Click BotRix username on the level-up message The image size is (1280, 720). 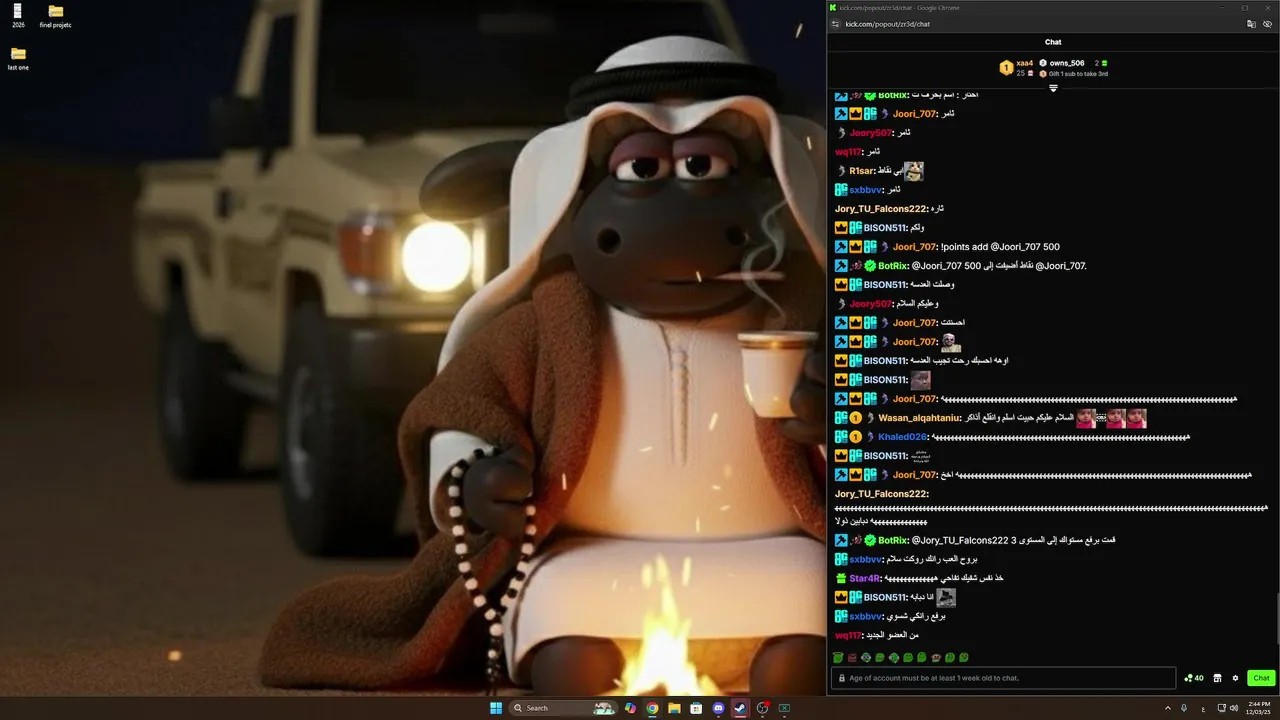coord(894,540)
